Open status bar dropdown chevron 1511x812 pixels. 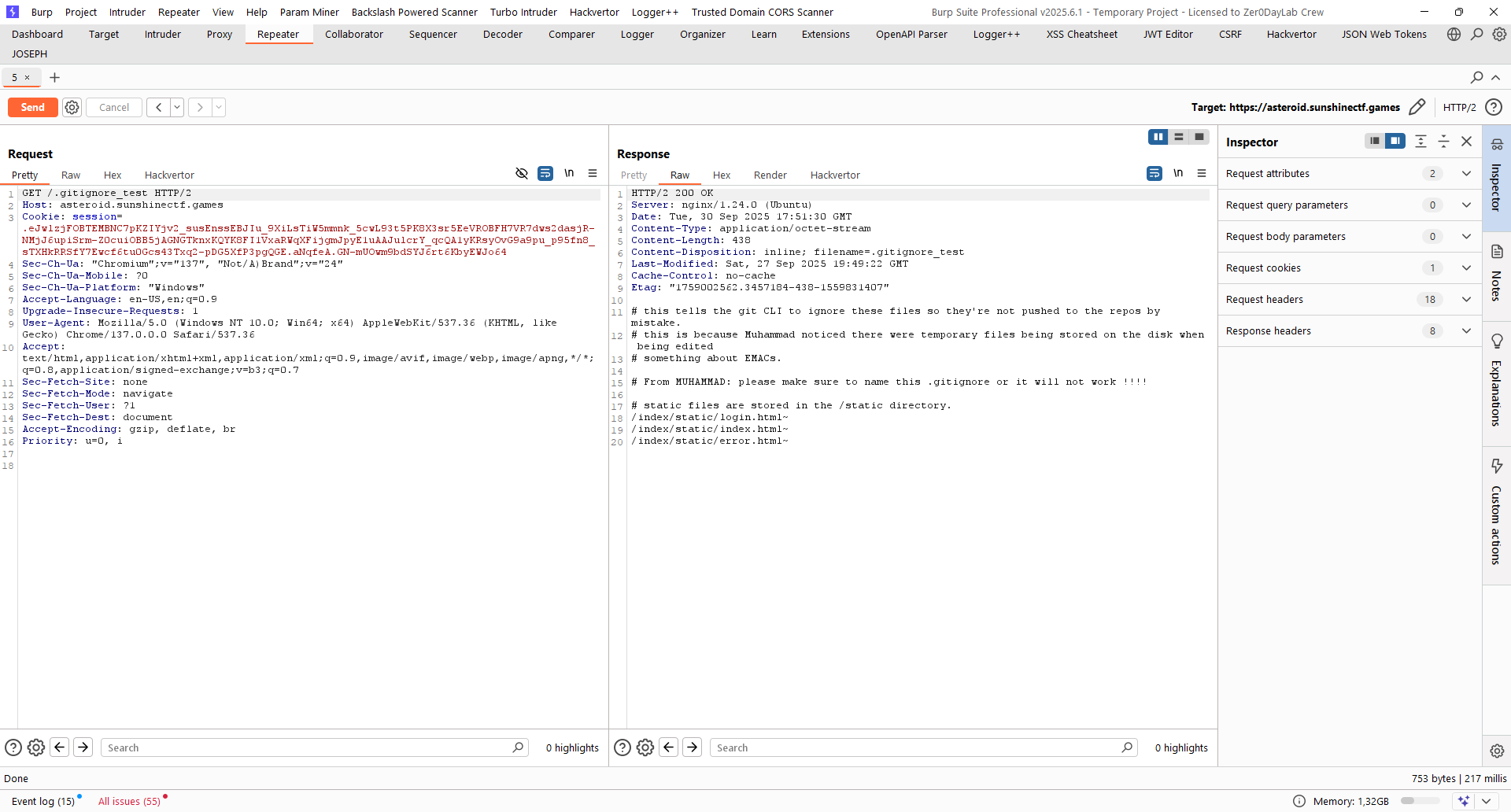[1486, 801]
